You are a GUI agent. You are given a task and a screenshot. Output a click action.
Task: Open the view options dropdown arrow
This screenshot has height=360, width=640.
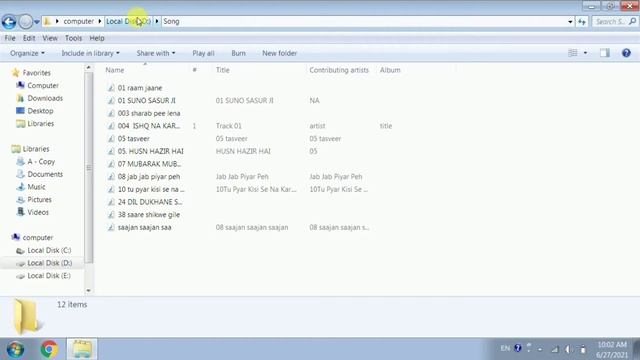pos(585,53)
